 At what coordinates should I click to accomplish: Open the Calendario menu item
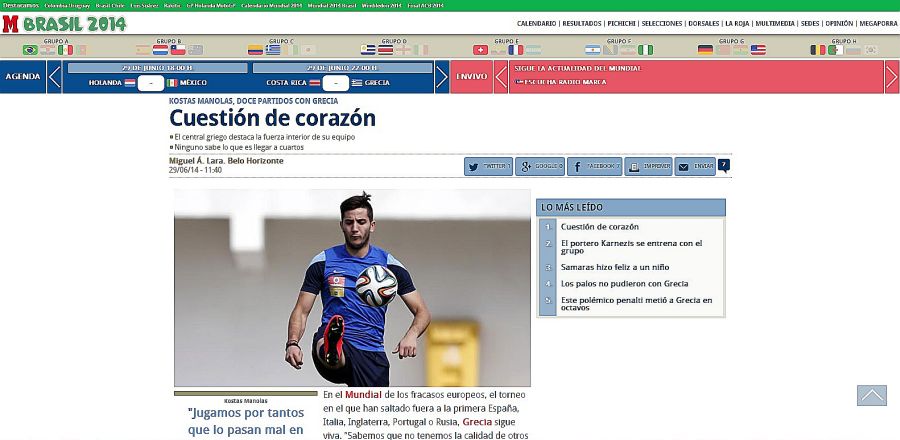tap(537, 23)
